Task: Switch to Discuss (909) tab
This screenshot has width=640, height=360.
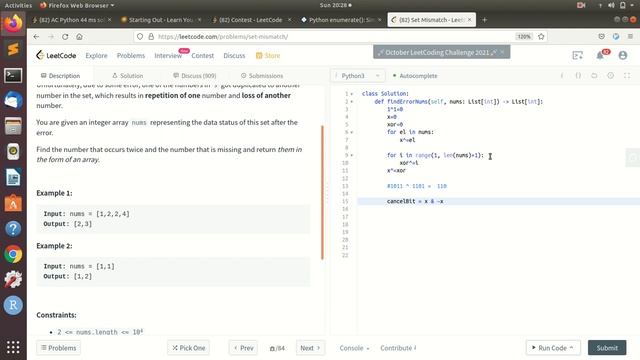Action: pyautogui.click(x=195, y=76)
